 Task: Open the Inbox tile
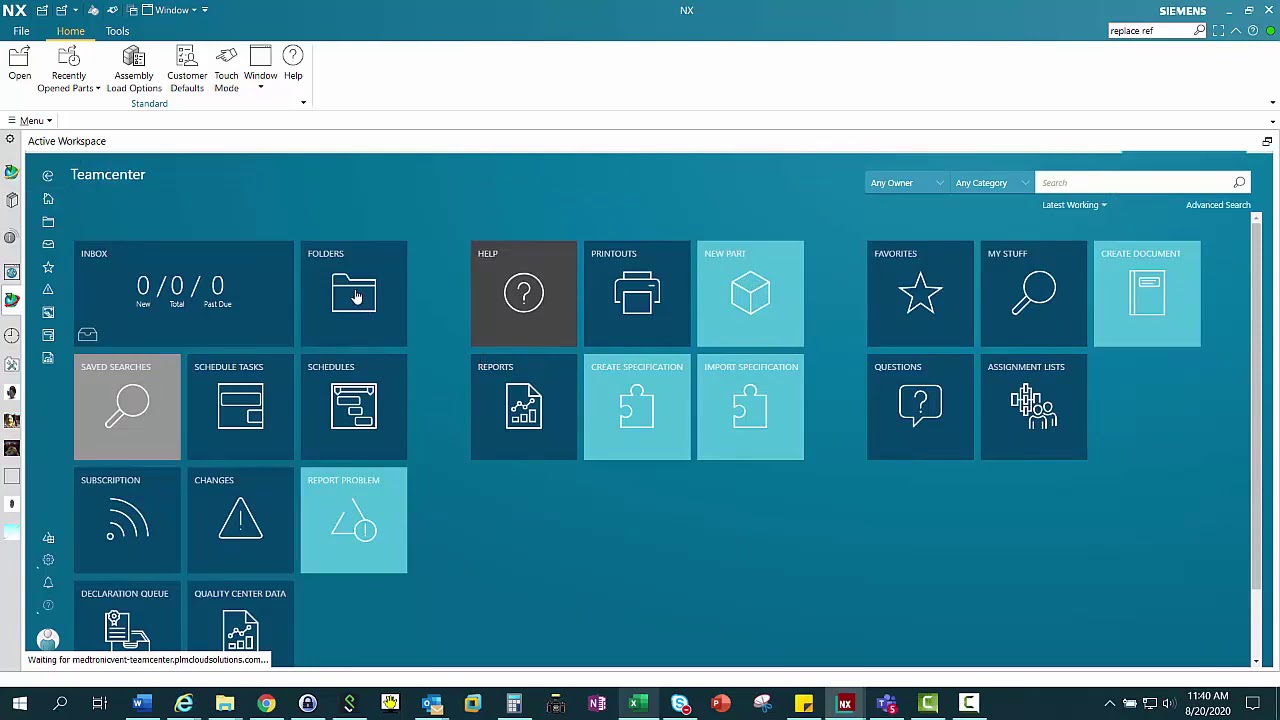(x=184, y=294)
